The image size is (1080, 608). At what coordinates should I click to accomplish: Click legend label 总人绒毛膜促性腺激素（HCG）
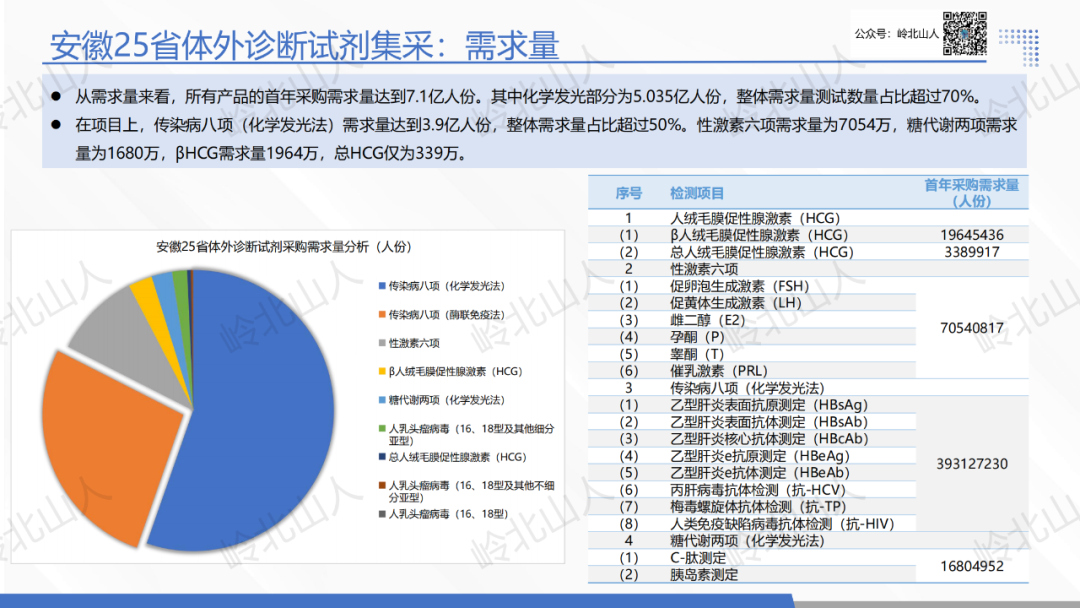(457, 457)
